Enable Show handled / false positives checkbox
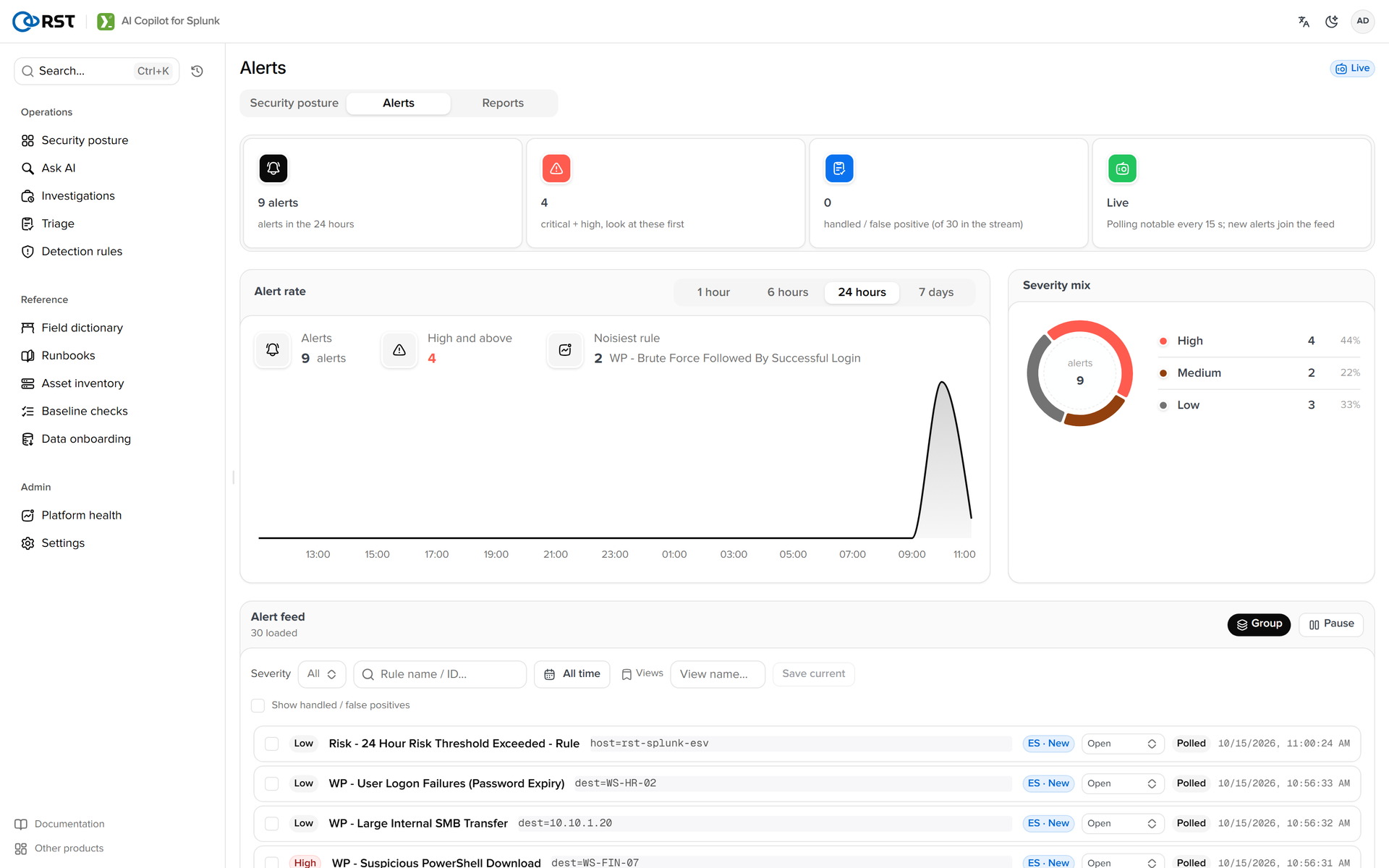The image size is (1389, 868). pyautogui.click(x=258, y=705)
